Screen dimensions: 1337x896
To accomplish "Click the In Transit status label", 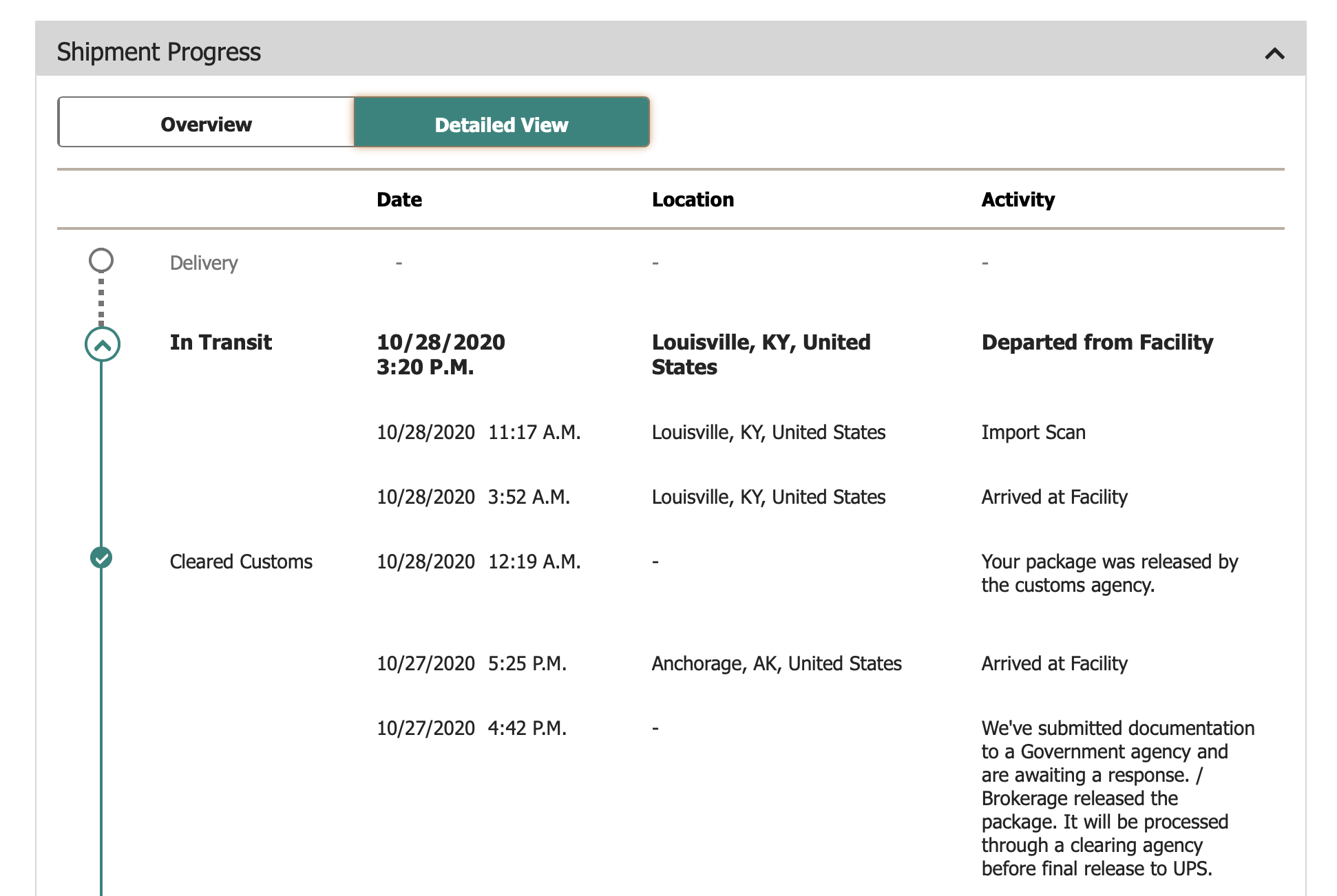I will pyautogui.click(x=220, y=342).
